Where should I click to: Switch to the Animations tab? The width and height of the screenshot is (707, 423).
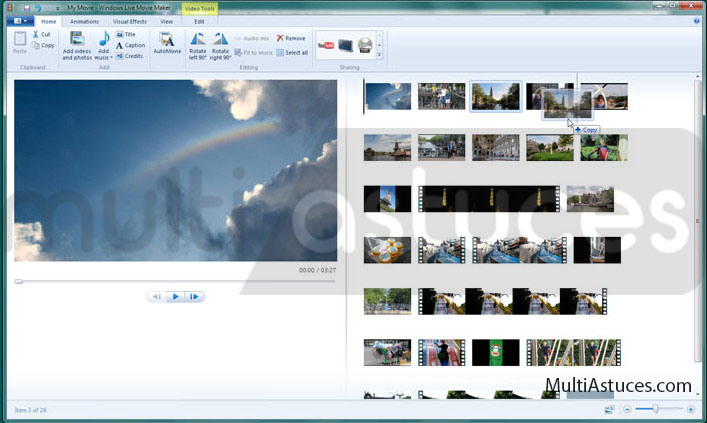tap(85, 20)
